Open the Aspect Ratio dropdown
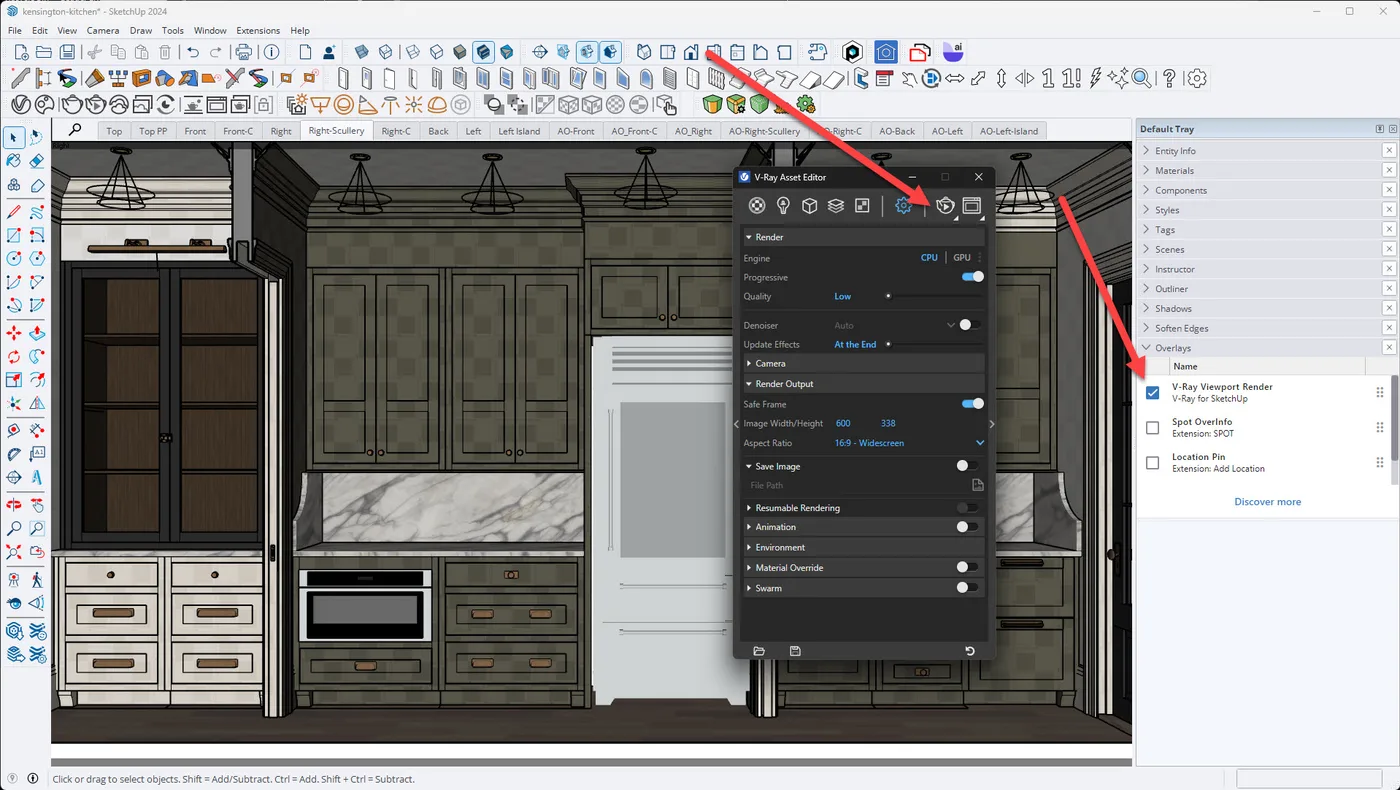 [x=978, y=443]
